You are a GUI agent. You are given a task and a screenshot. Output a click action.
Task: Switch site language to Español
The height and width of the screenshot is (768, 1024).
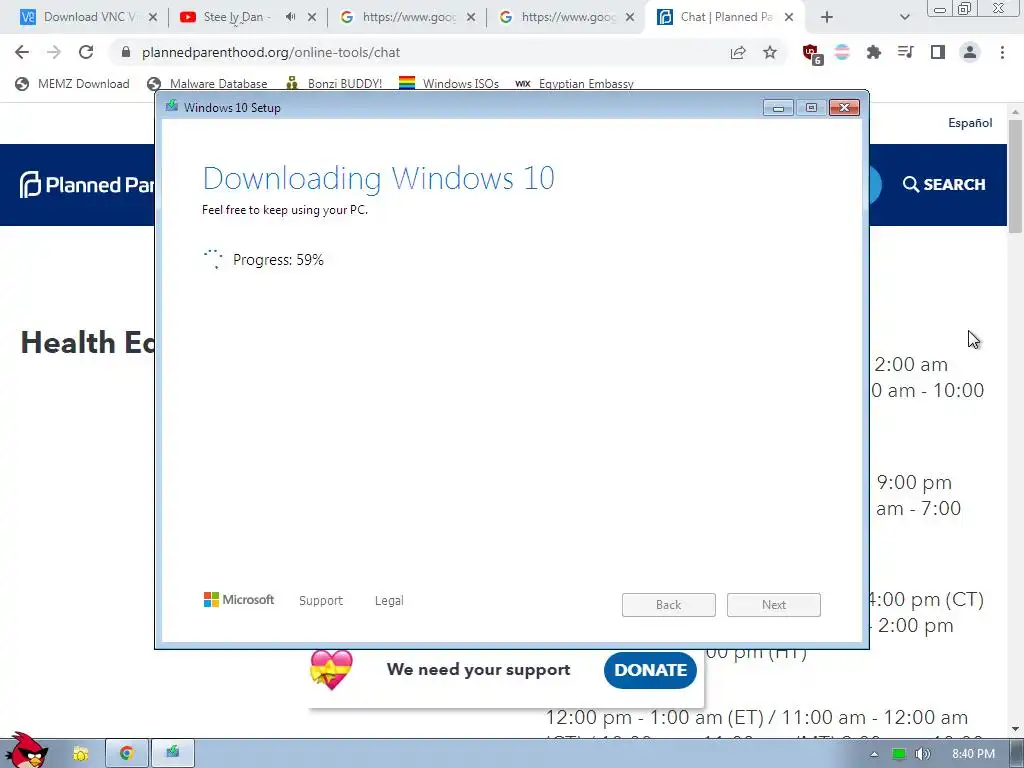point(970,123)
